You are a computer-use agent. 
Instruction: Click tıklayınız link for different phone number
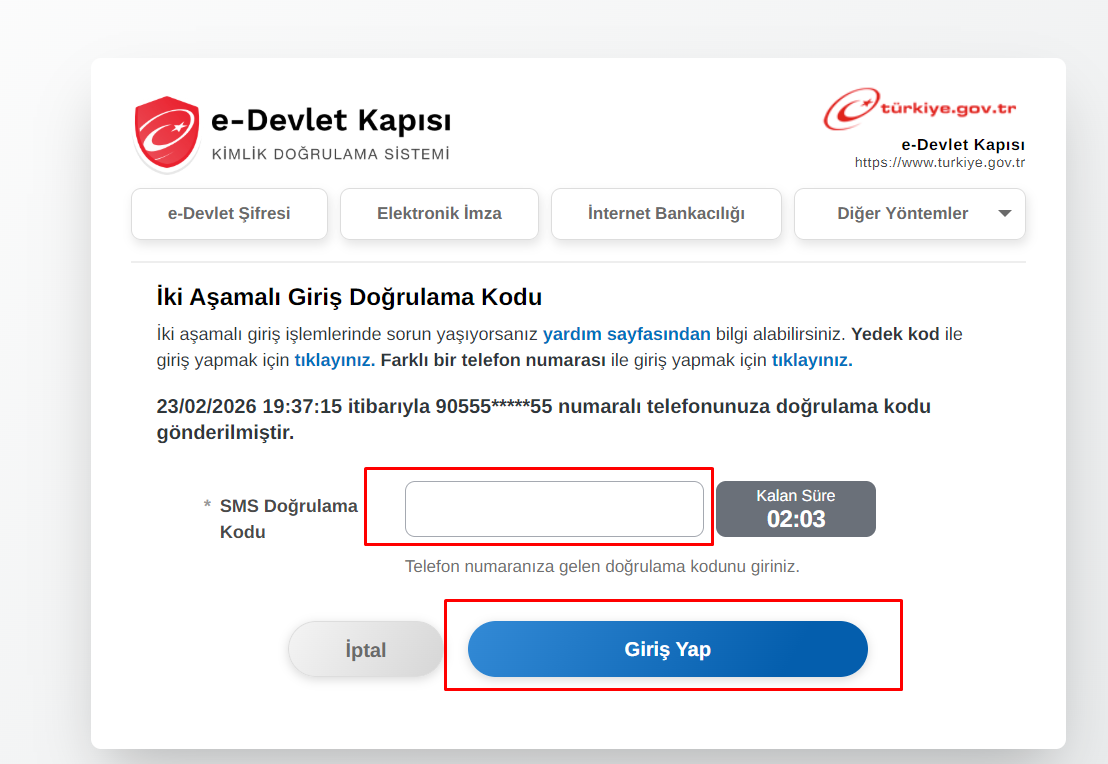(x=812, y=360)
